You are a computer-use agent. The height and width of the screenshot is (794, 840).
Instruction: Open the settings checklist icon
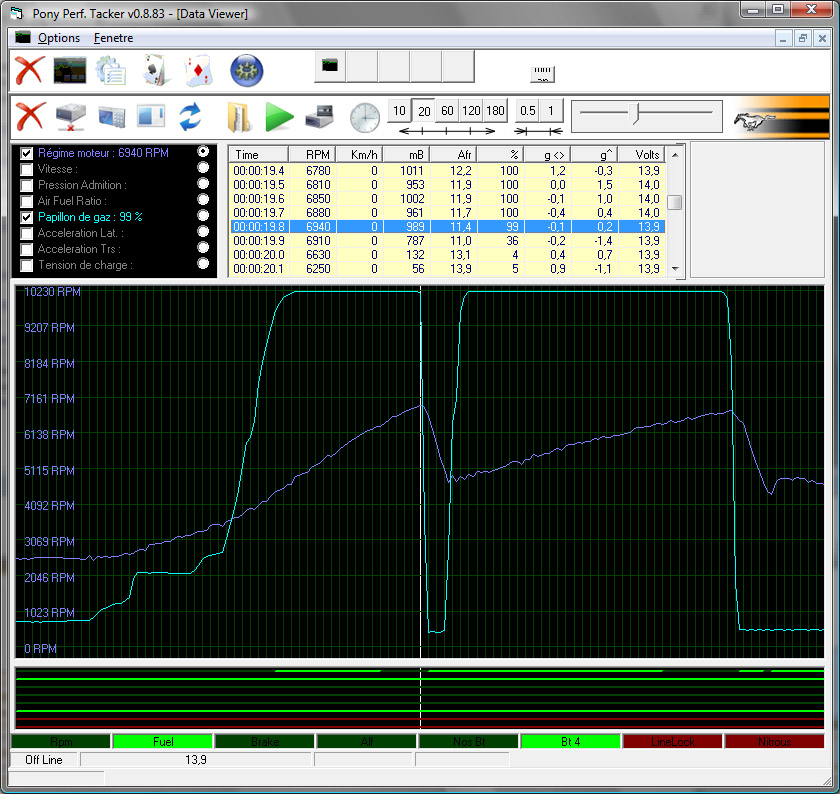(x=111, y=71)
